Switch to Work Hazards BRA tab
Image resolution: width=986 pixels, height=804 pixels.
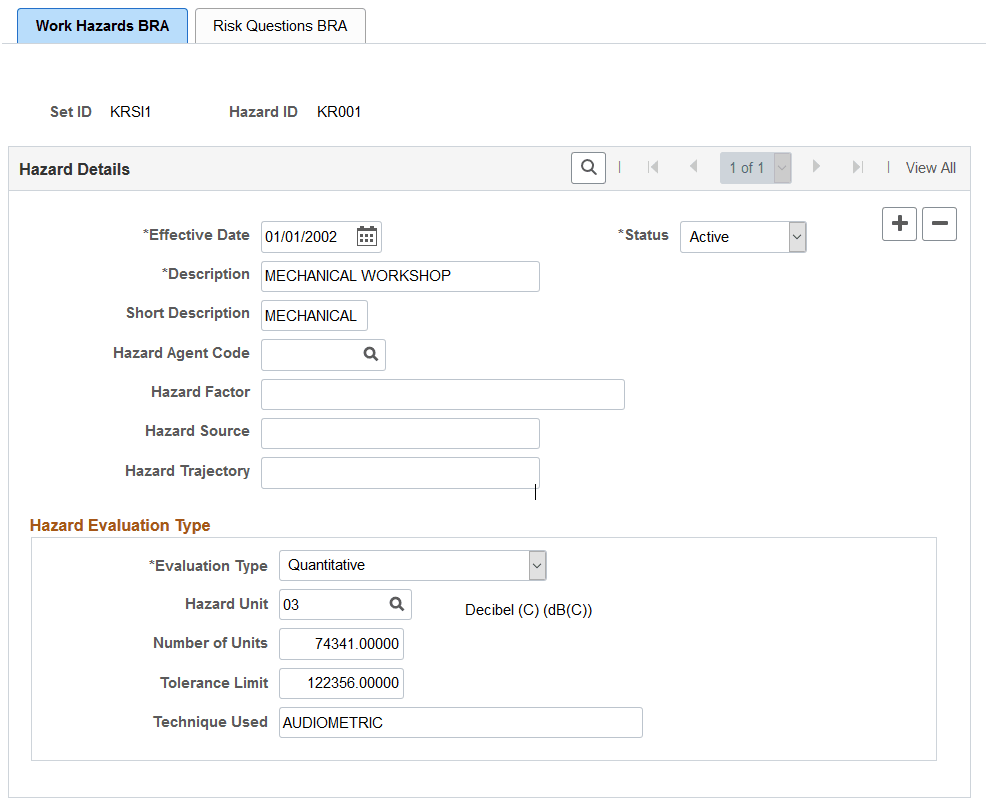click(x=102, y=26)
